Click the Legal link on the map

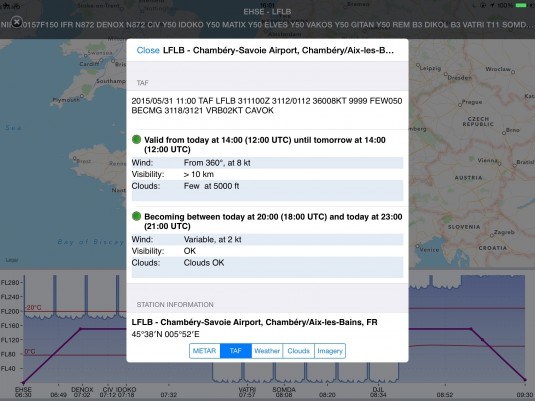12,260
